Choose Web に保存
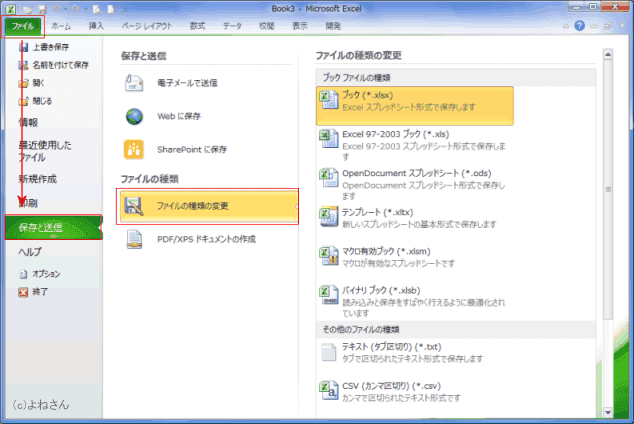This screenshot has width=634, height=424. tap(179, 116)
